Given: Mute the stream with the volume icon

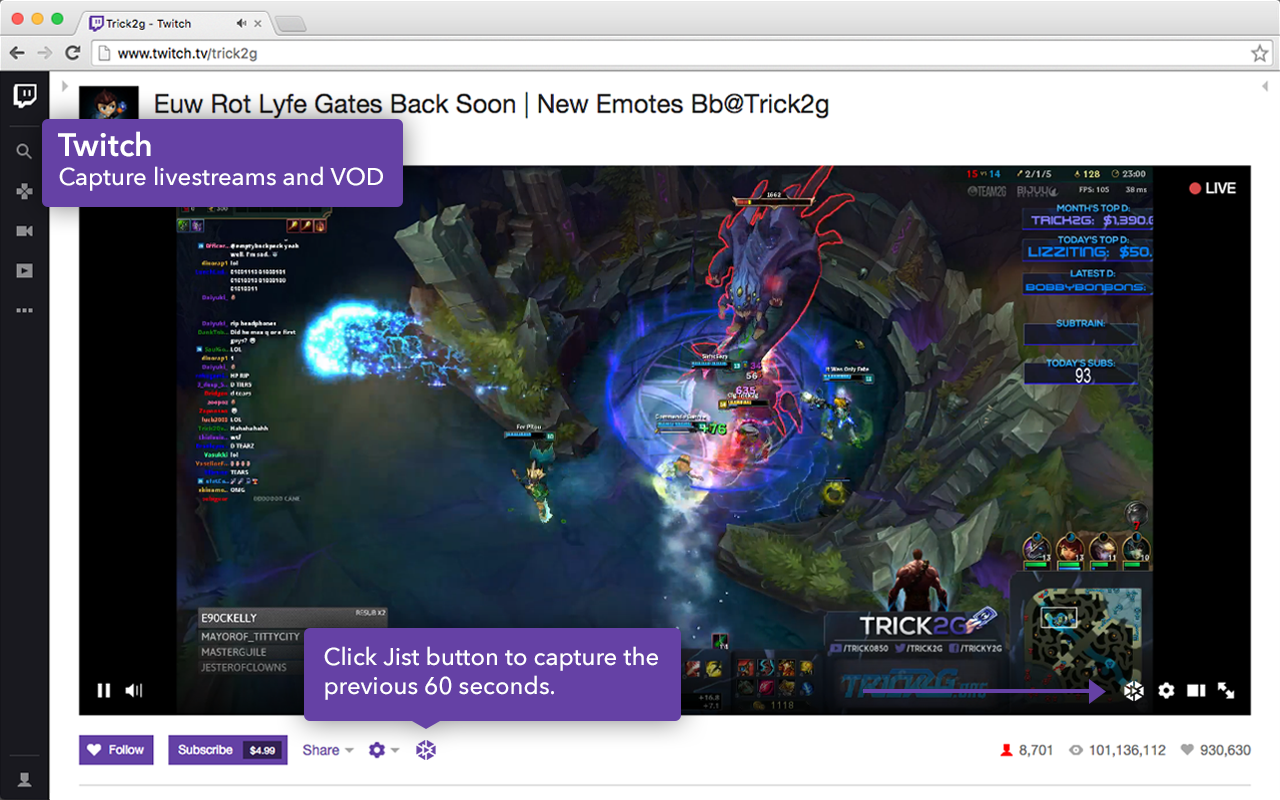Looking at the screenshot, I should click(x=134, y=690).
